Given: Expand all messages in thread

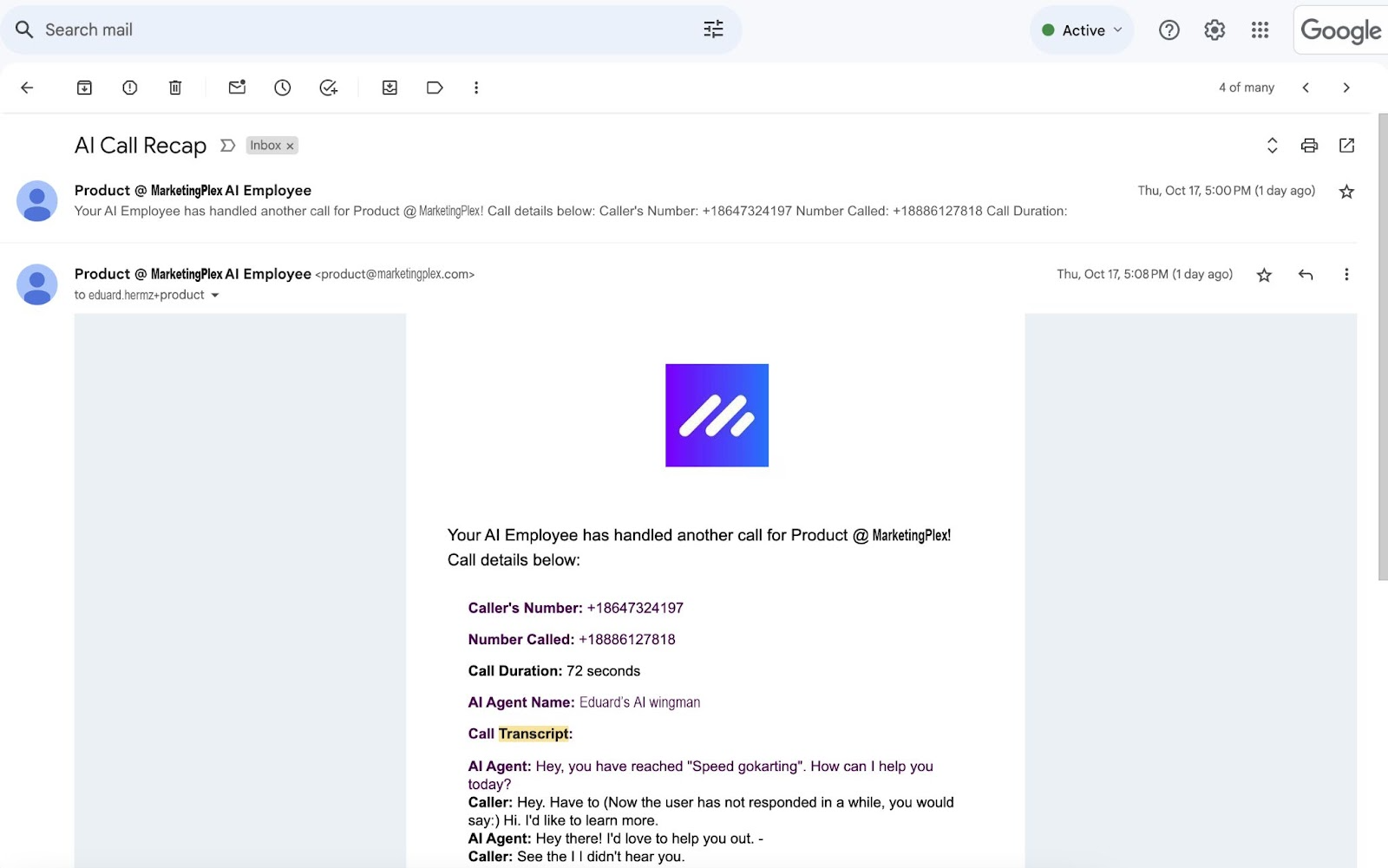Looking at the screenshot, I should 1272,146.
